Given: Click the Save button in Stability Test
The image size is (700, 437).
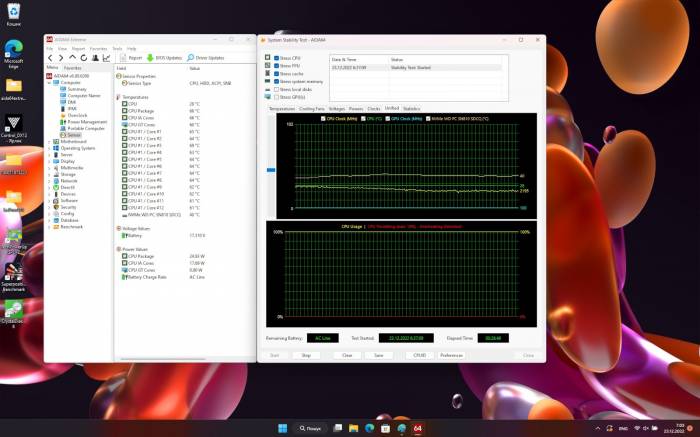Looking at the screenshot, I should (379, 355).
